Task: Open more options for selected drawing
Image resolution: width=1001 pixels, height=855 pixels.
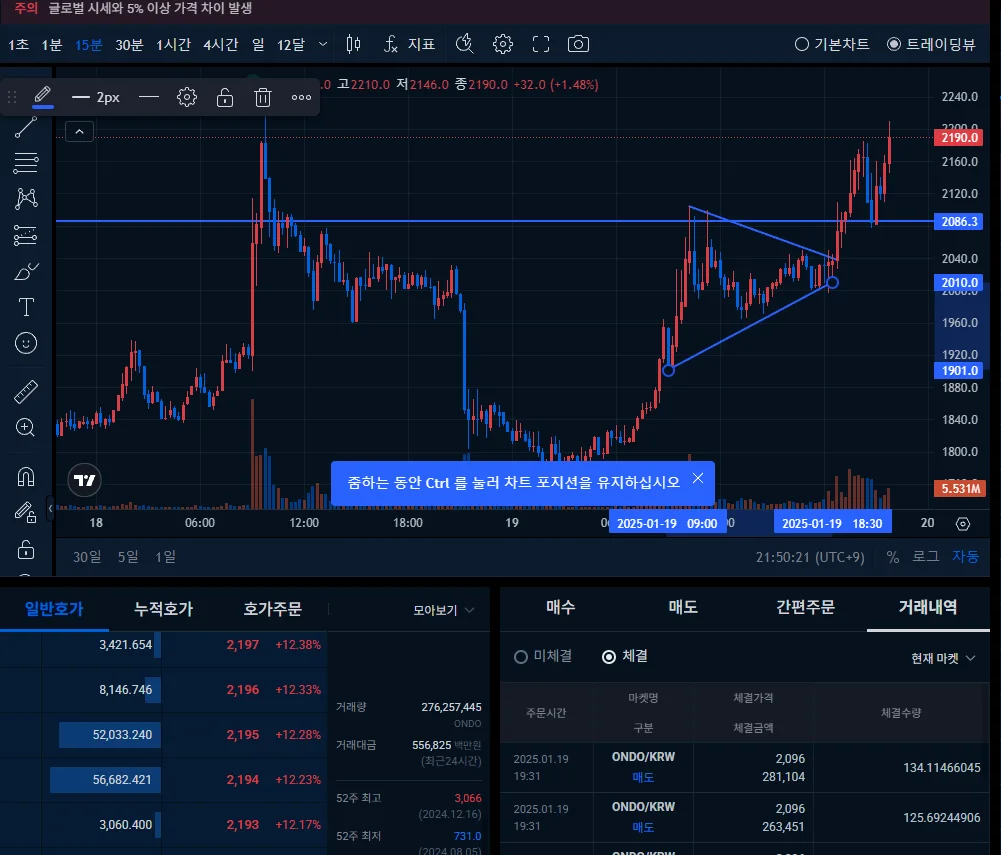Action: tap(301, 97)
